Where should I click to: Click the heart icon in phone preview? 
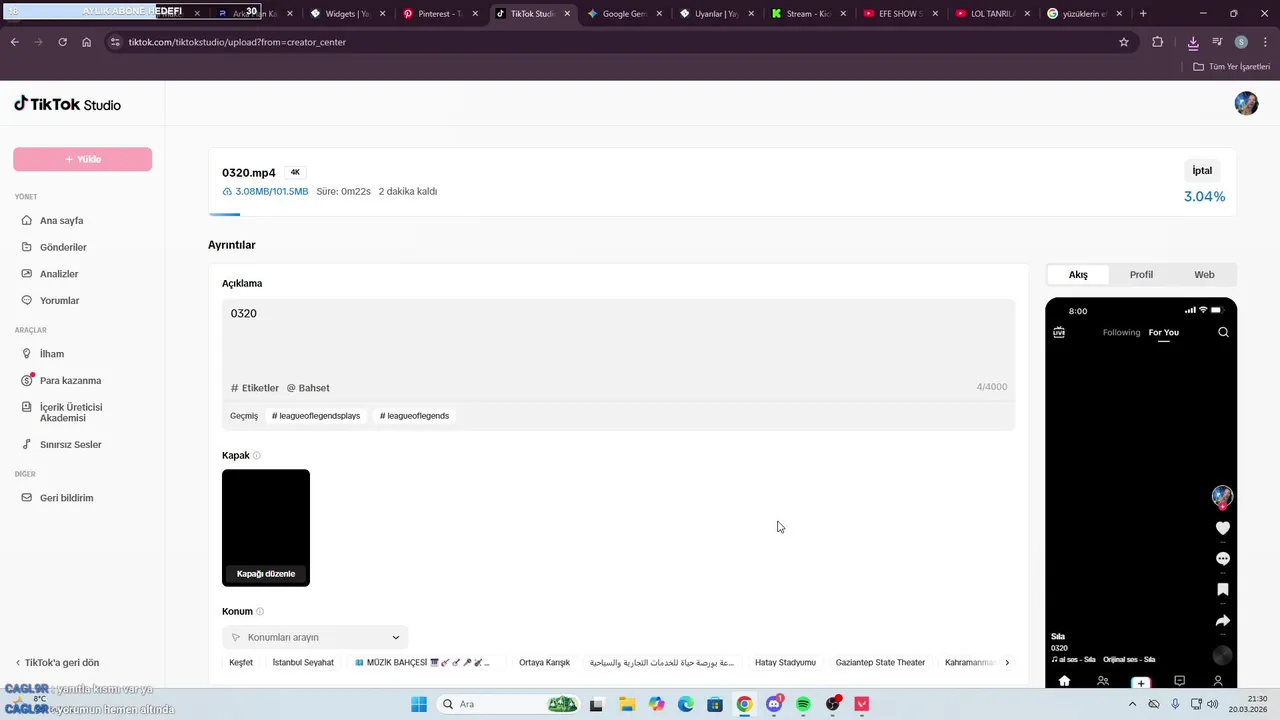[x=1222, y=528]
